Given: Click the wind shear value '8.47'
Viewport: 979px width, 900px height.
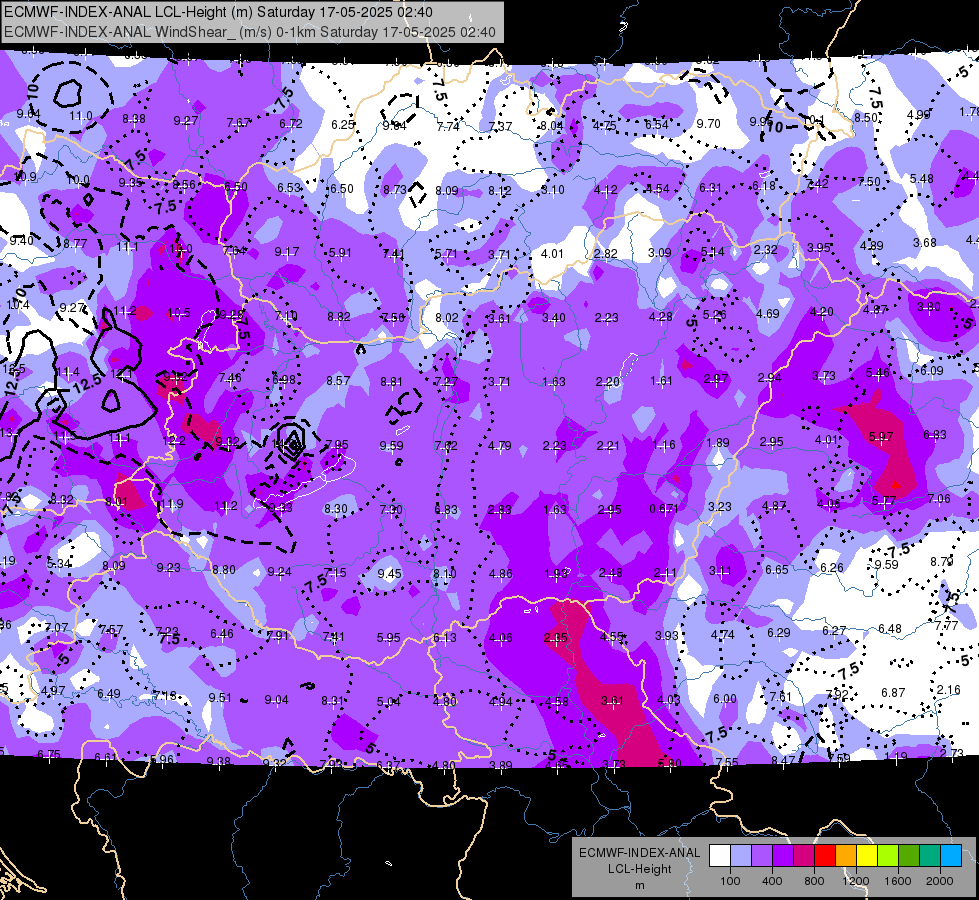Looking at the screenshot, I should [x=783, y=761].
